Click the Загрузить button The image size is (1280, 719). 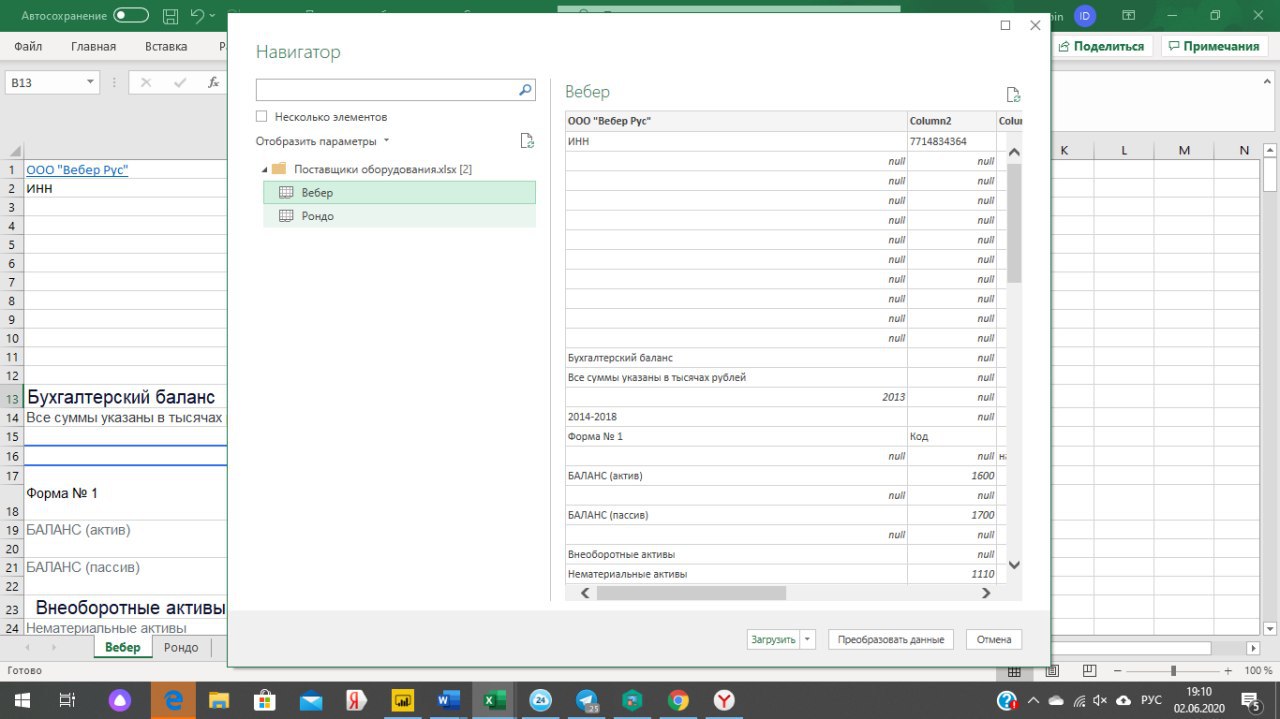pyautogui.click(x=773, y=640)
